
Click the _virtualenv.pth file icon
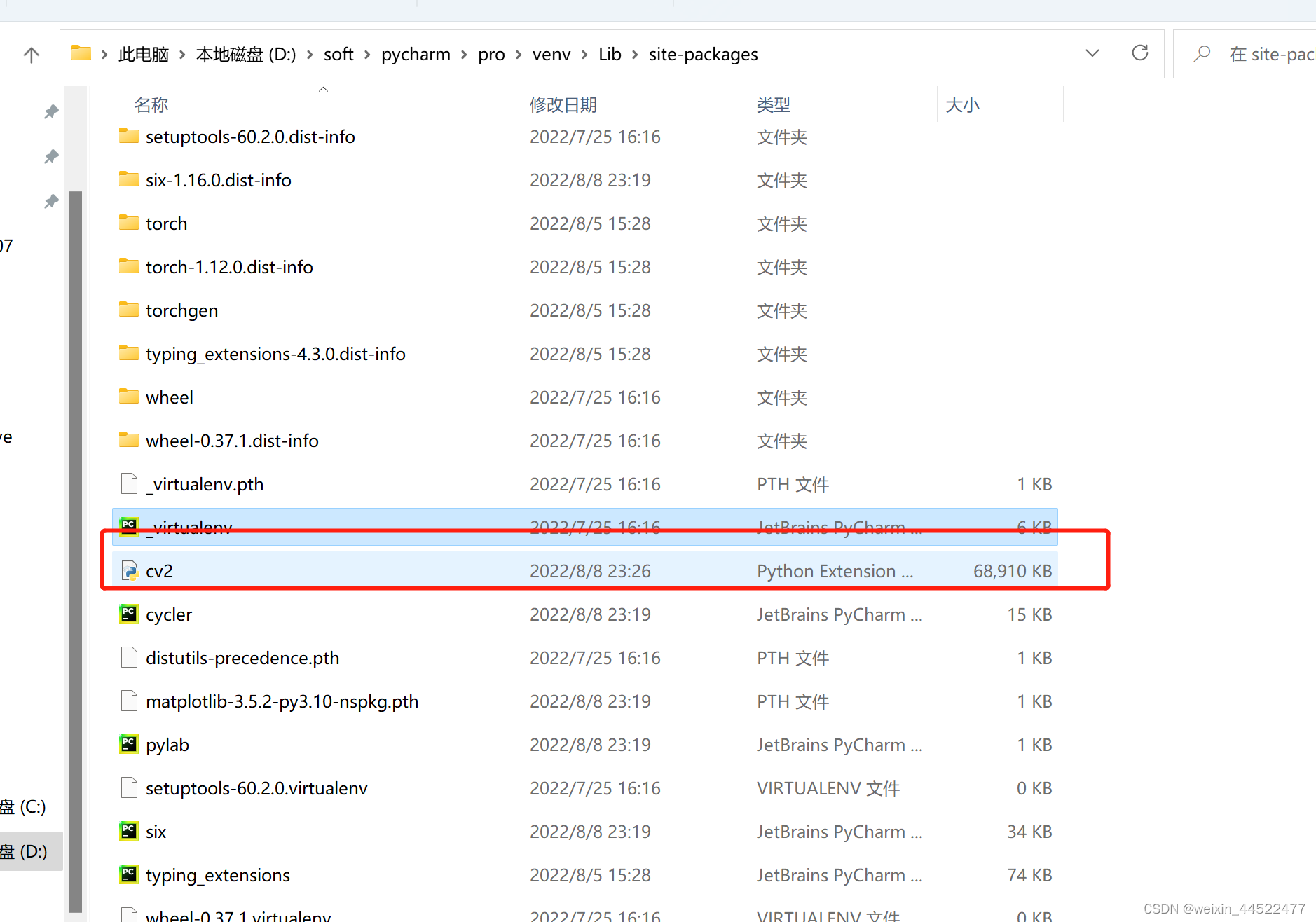coord(129,483)
